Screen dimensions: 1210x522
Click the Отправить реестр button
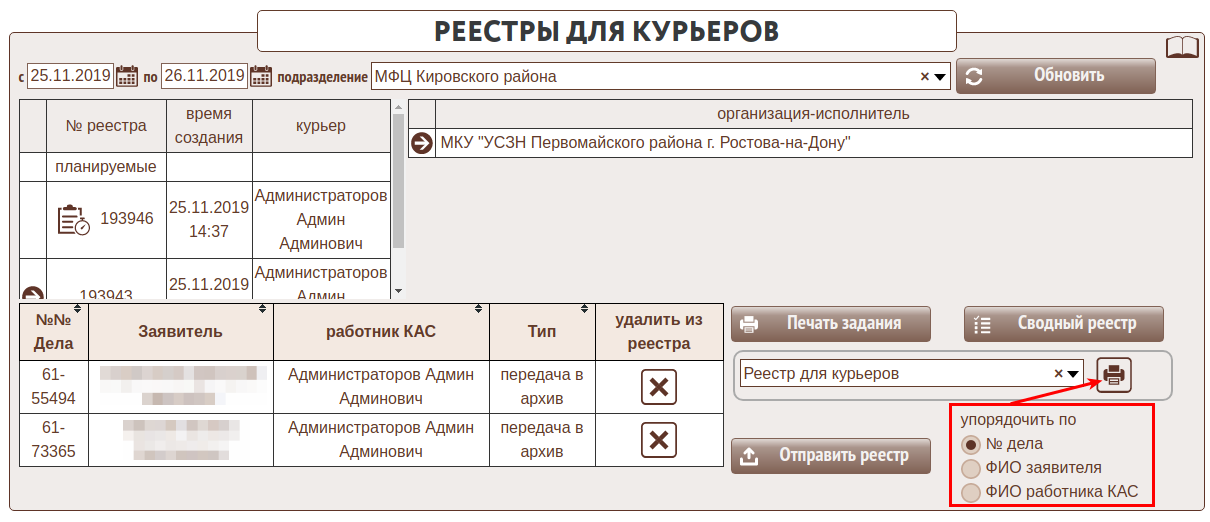[x=831, y=456]
